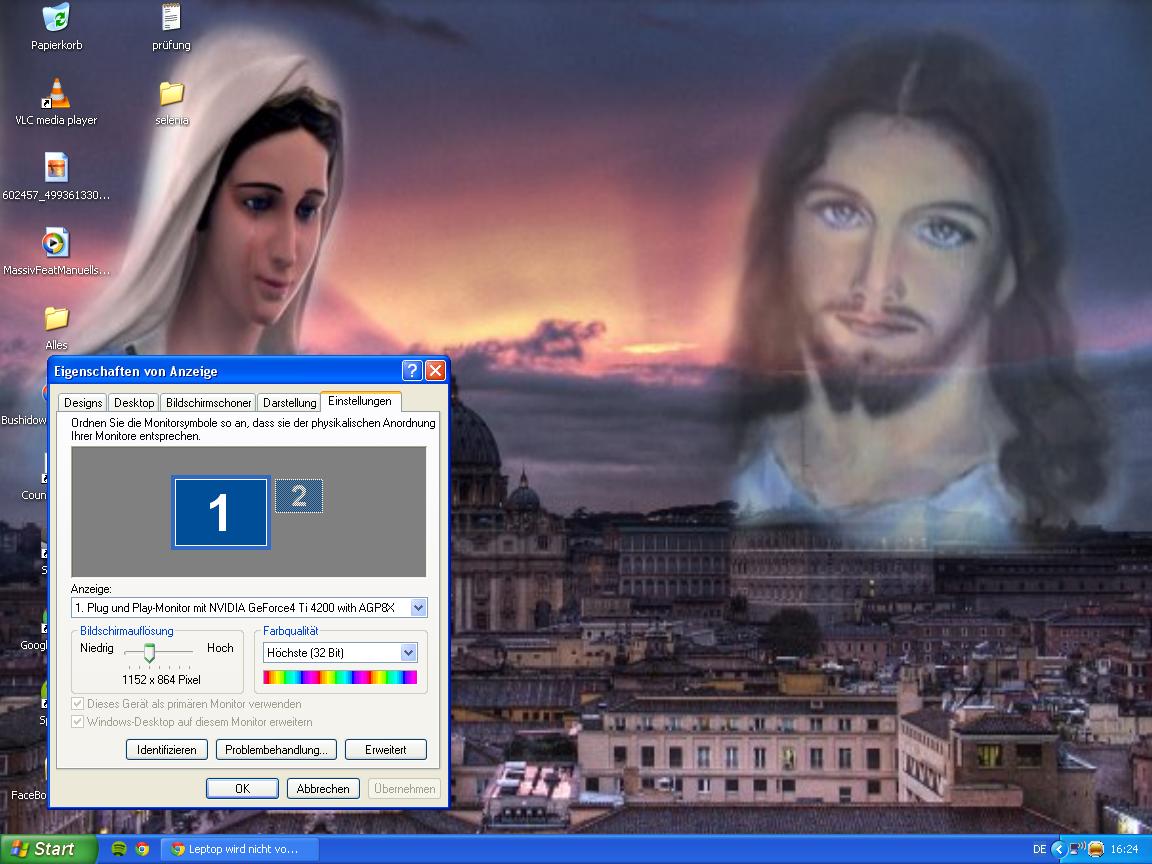Switch to the Bildschirmschoner tab
The image size is (1152, 864).
tap(208, 403)
